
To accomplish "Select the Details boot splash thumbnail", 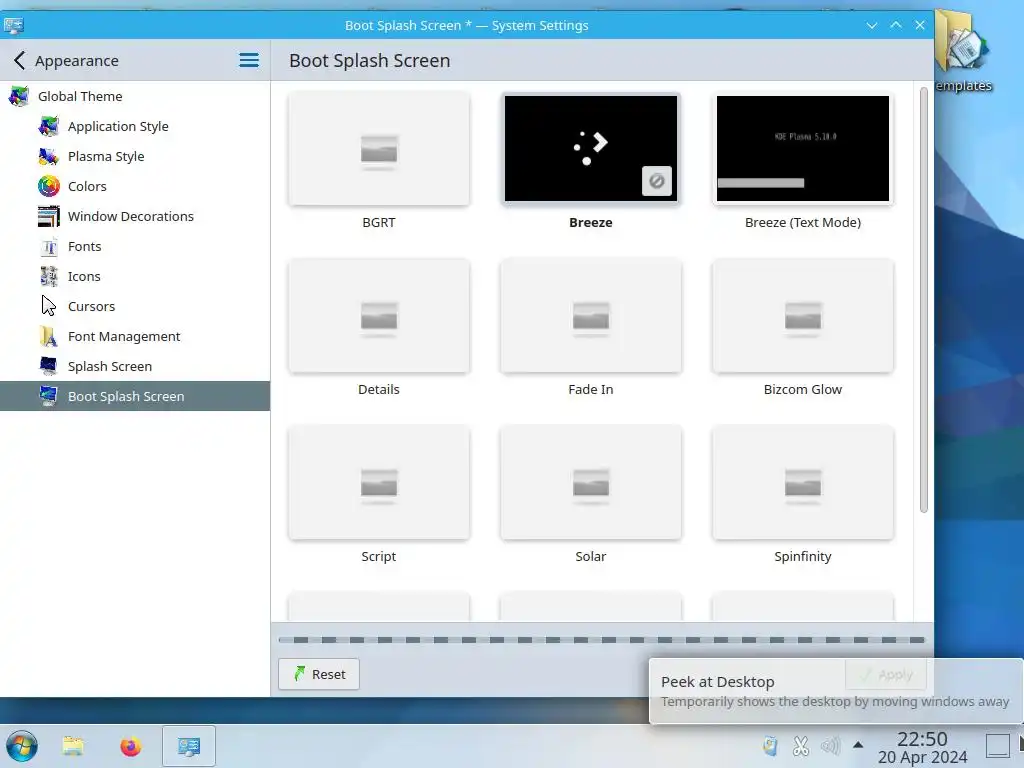I will 379,315.
